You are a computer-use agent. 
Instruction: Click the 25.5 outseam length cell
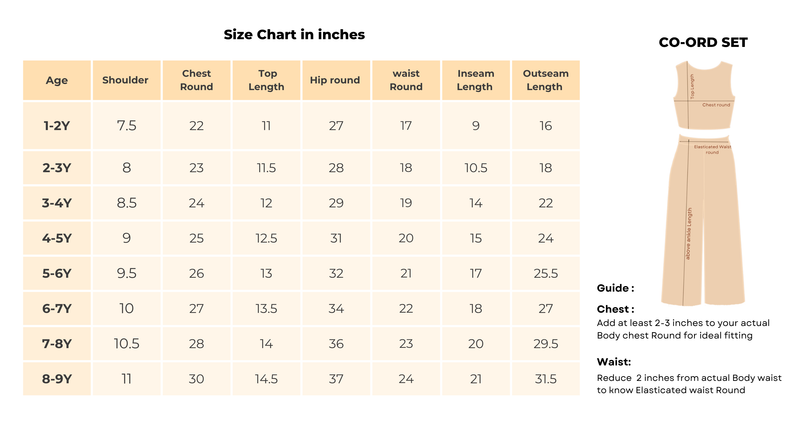click(x=545, y=272)
